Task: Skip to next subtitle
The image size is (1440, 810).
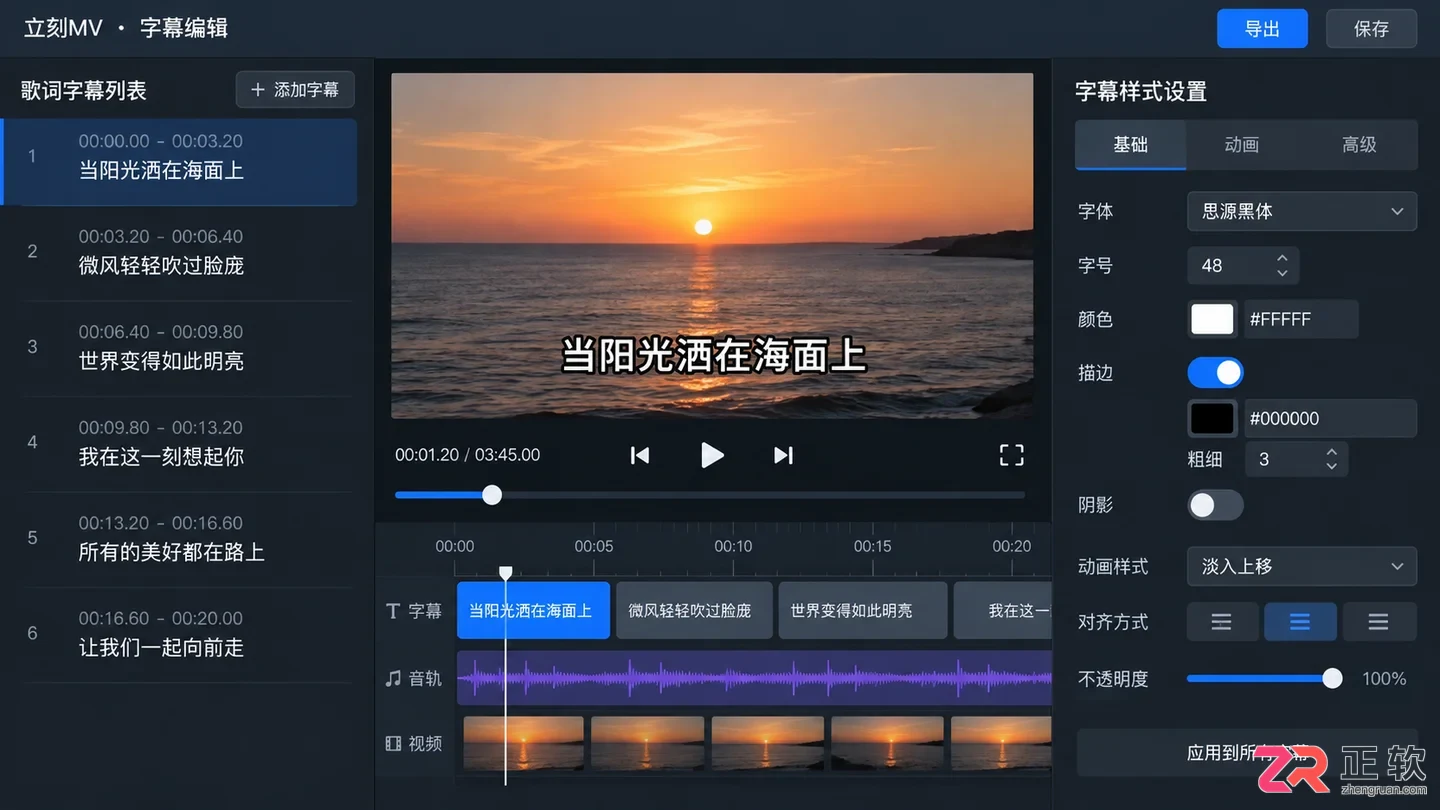Action: 783,455
